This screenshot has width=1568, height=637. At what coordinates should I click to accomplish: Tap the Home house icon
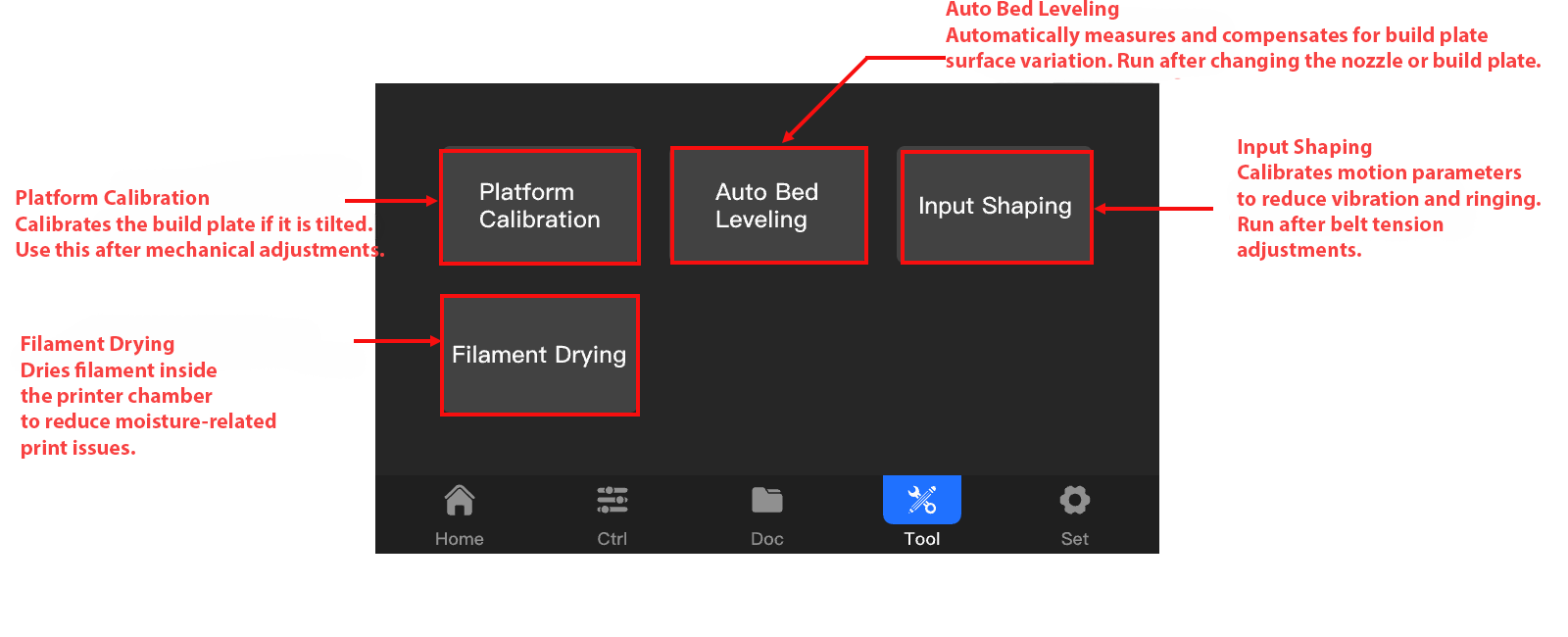(x=459, y=501)
